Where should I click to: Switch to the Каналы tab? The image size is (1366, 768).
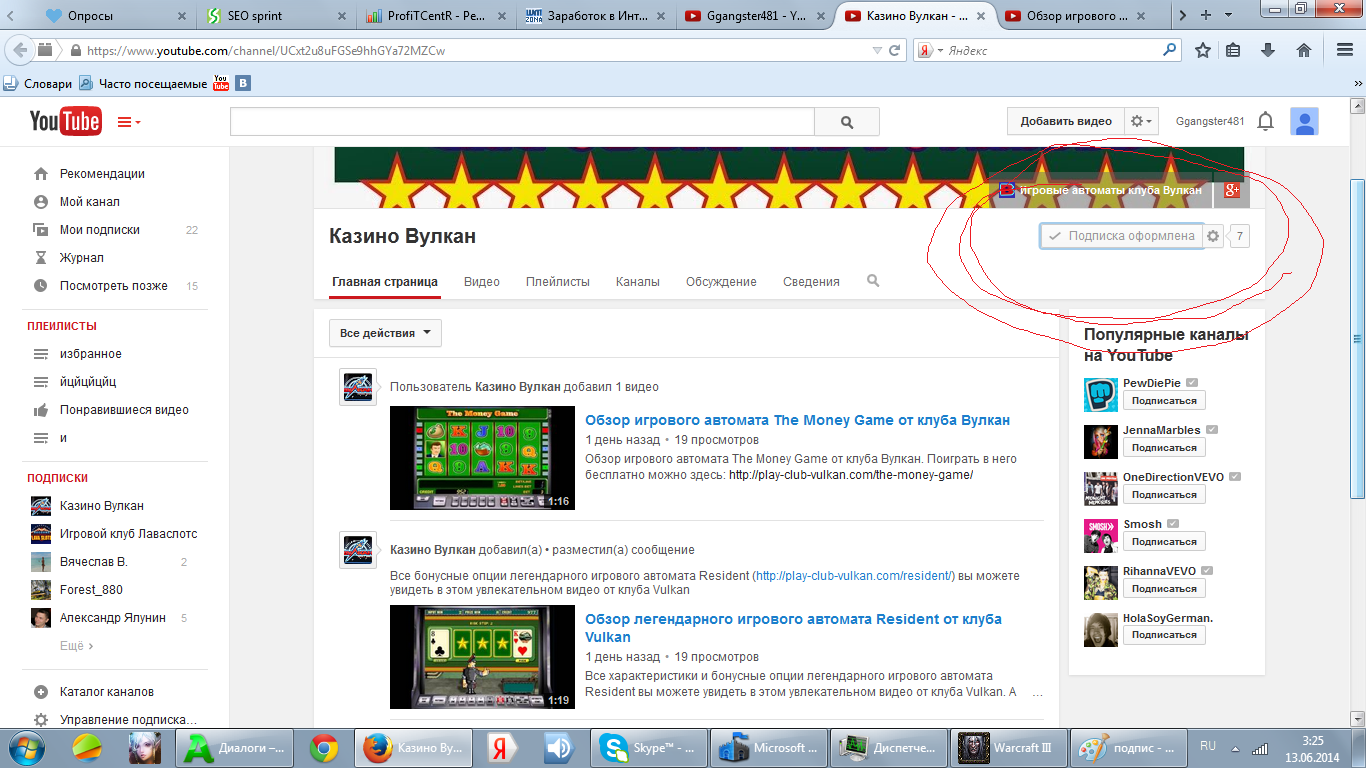[638, 282]
